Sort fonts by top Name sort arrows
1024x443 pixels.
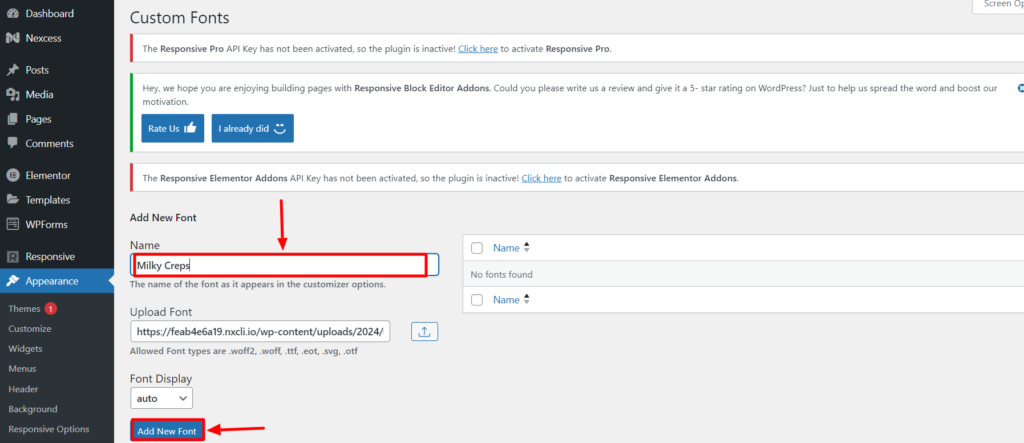tap(526, 248)
